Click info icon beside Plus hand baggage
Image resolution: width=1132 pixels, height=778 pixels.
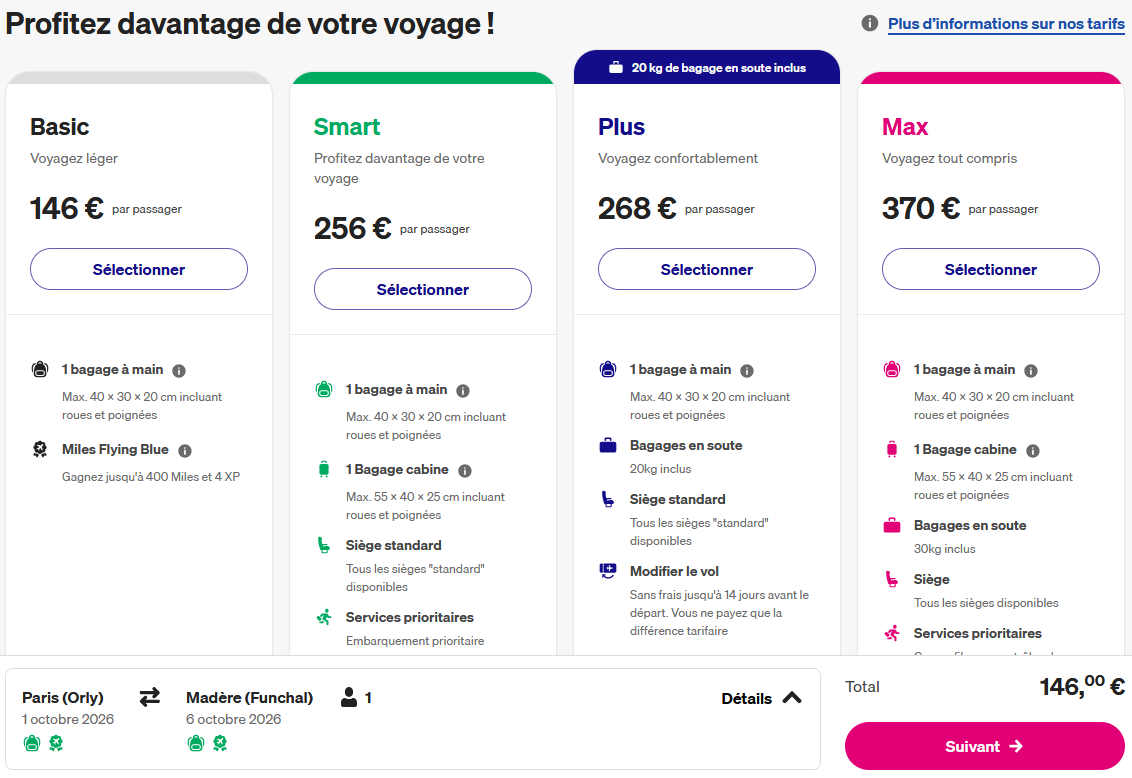point(747,370)
